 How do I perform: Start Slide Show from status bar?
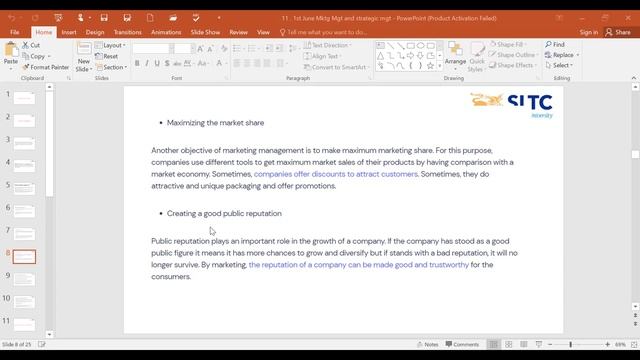coord(539,344)
